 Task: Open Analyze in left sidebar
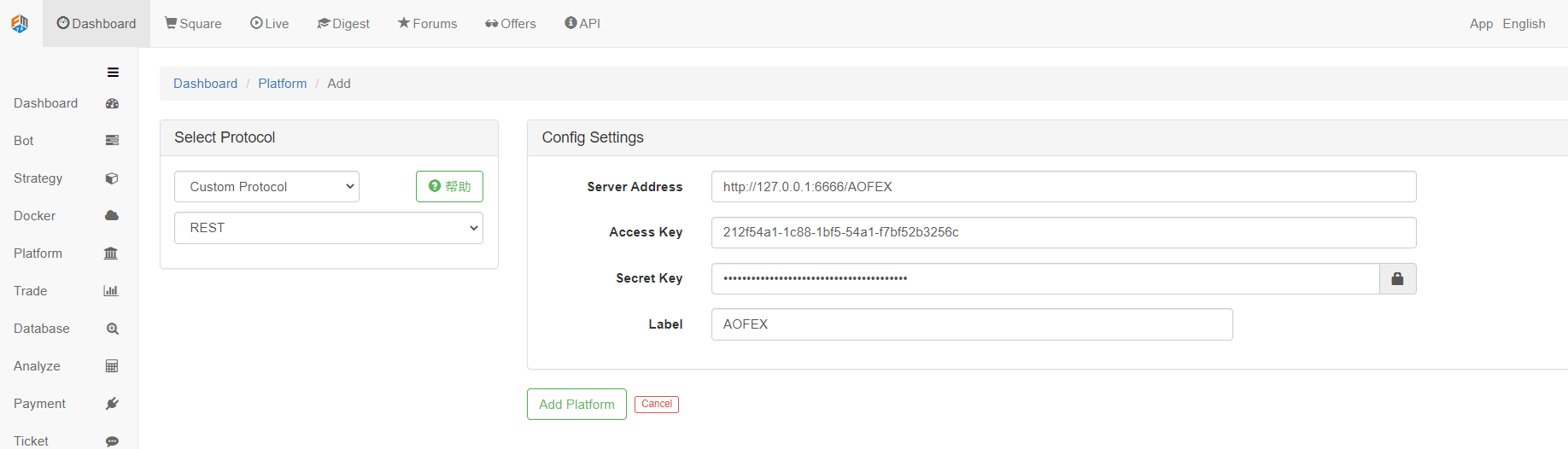point(37,366)
